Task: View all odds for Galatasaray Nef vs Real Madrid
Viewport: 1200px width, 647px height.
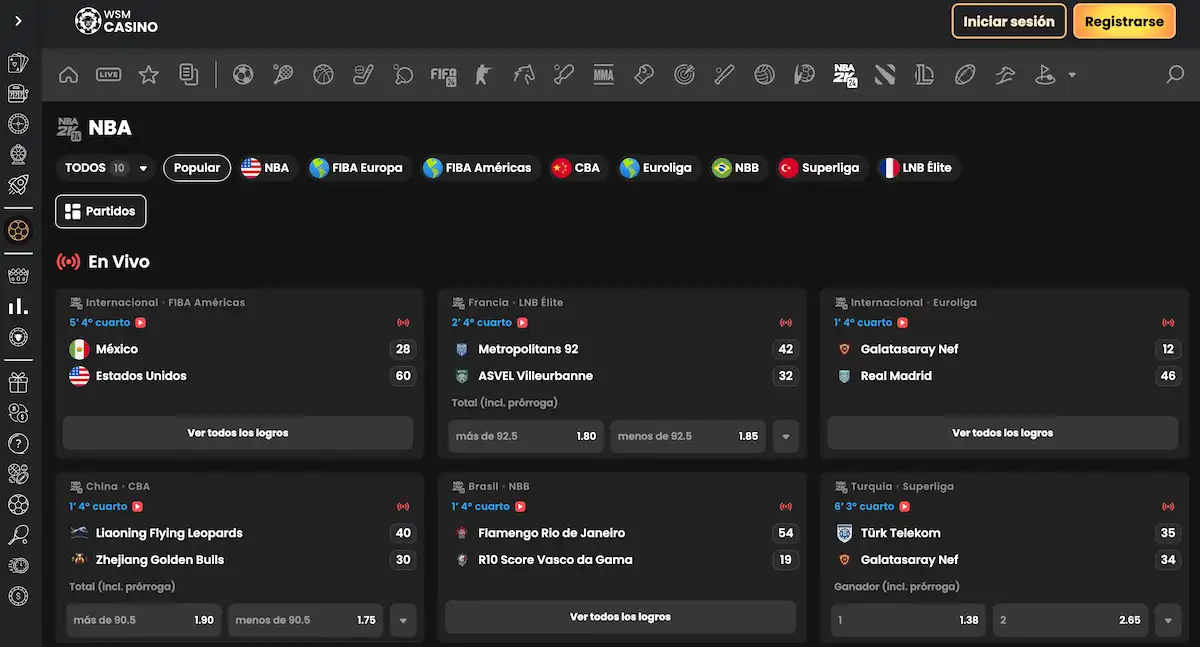Action: [x=1003, y=433]
